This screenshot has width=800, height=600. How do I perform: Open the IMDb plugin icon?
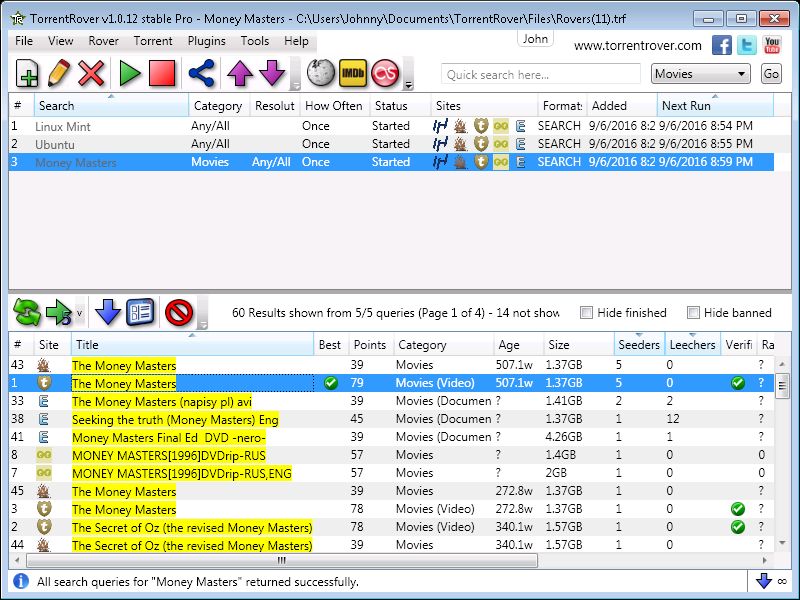coord(353,73)
